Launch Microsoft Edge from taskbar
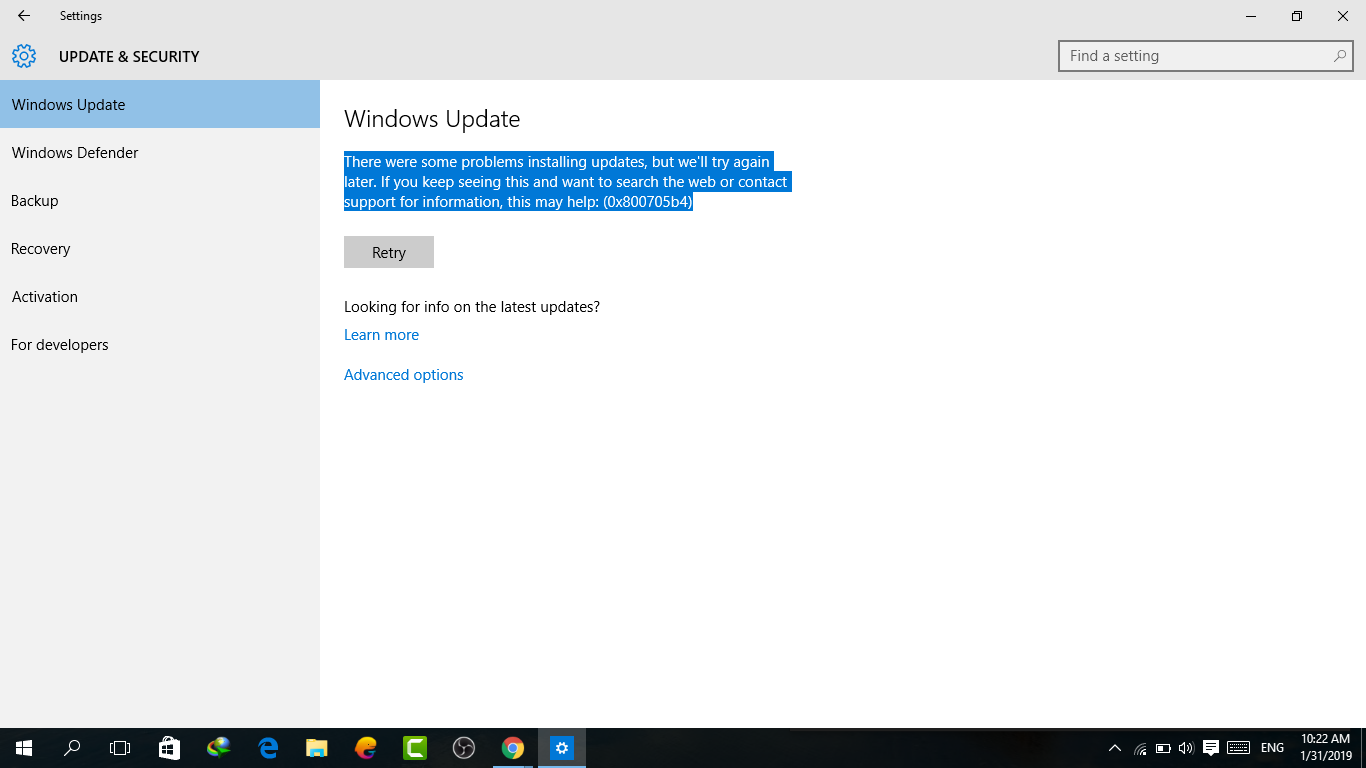 tap(268, 748)
